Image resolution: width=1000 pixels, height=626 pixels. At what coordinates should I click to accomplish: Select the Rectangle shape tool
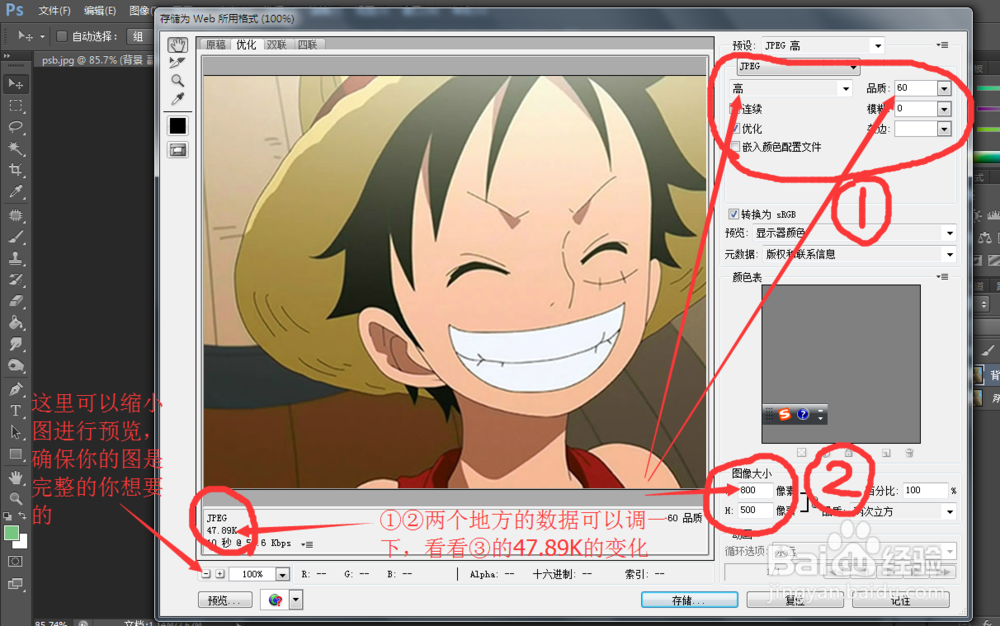click(x=15, y=455)
